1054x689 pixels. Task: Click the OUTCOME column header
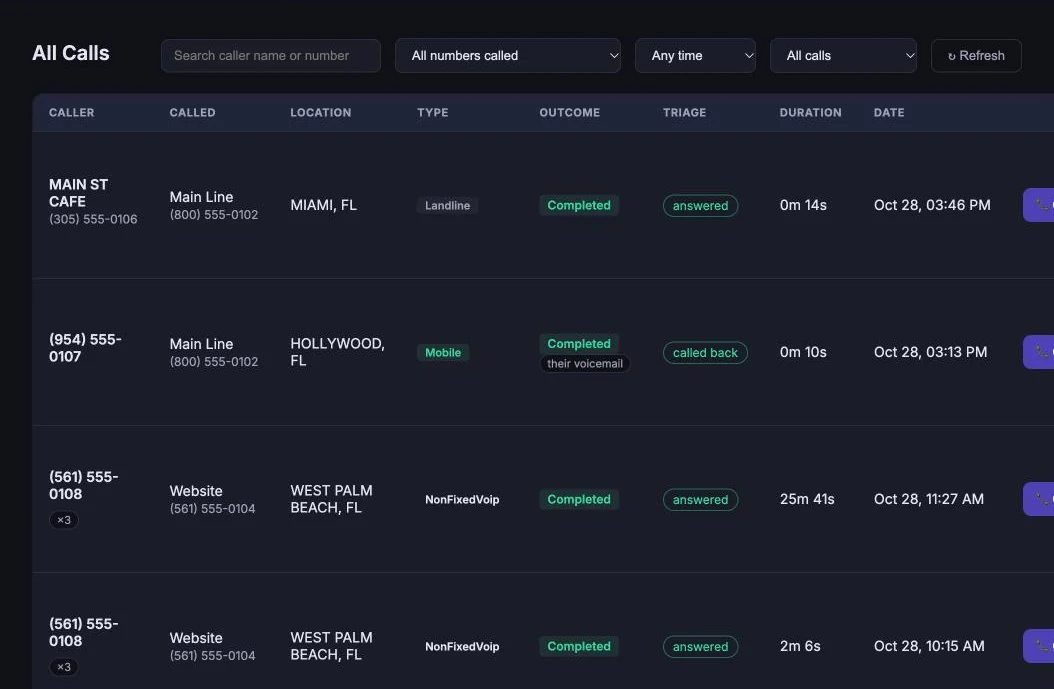[569, 112]
